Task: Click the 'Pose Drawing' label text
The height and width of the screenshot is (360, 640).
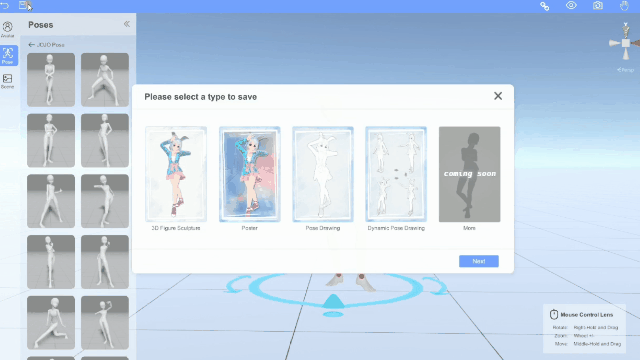Action: [323, 228]
